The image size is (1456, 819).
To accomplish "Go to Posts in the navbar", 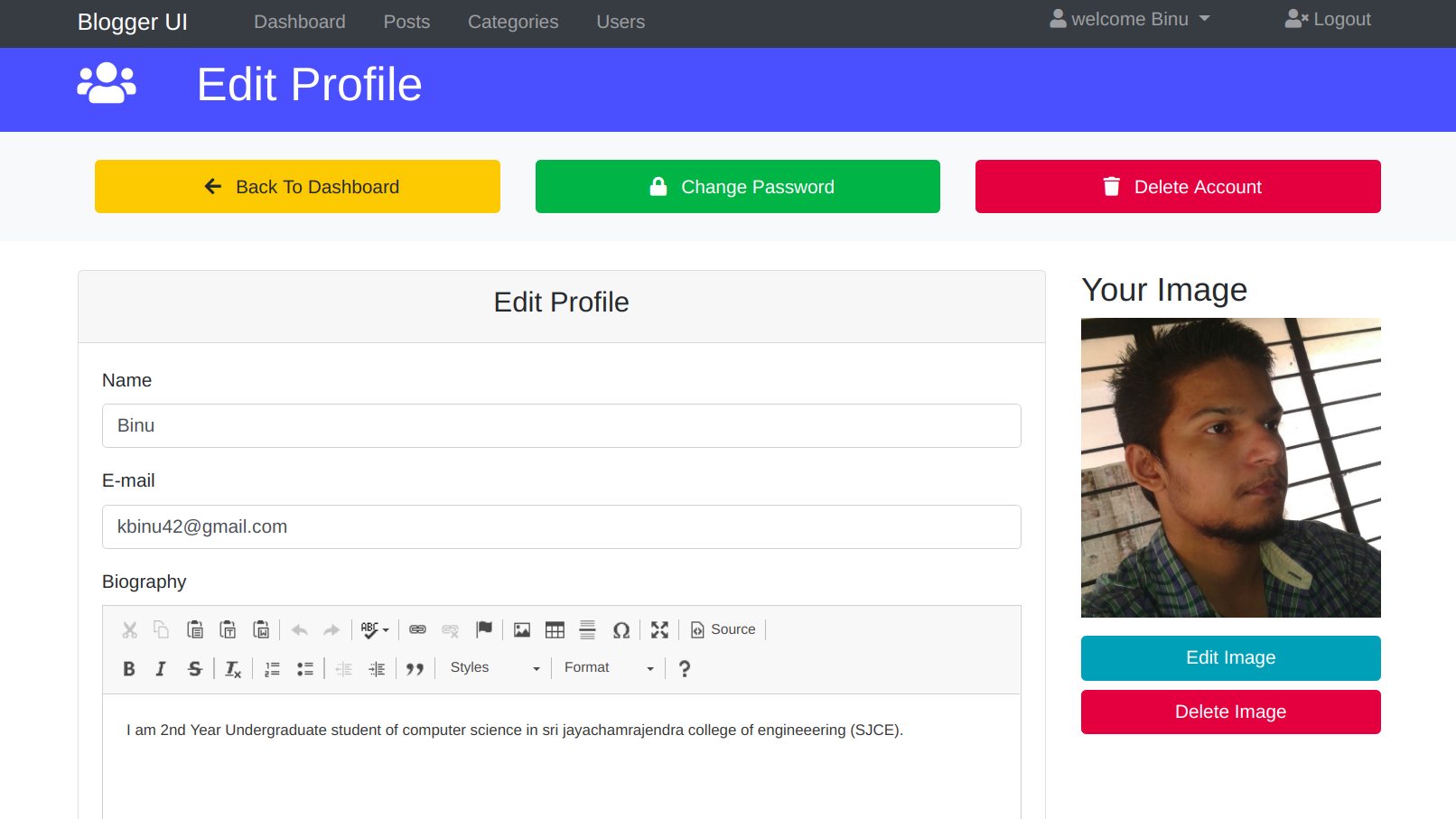I will pyautogui.click(x=406, y=22).
